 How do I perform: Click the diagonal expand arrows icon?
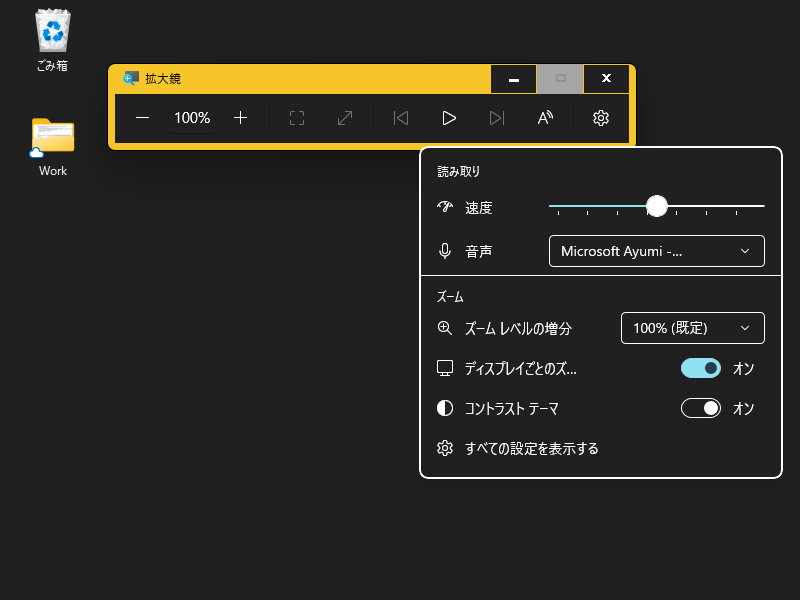coord(345,118)
